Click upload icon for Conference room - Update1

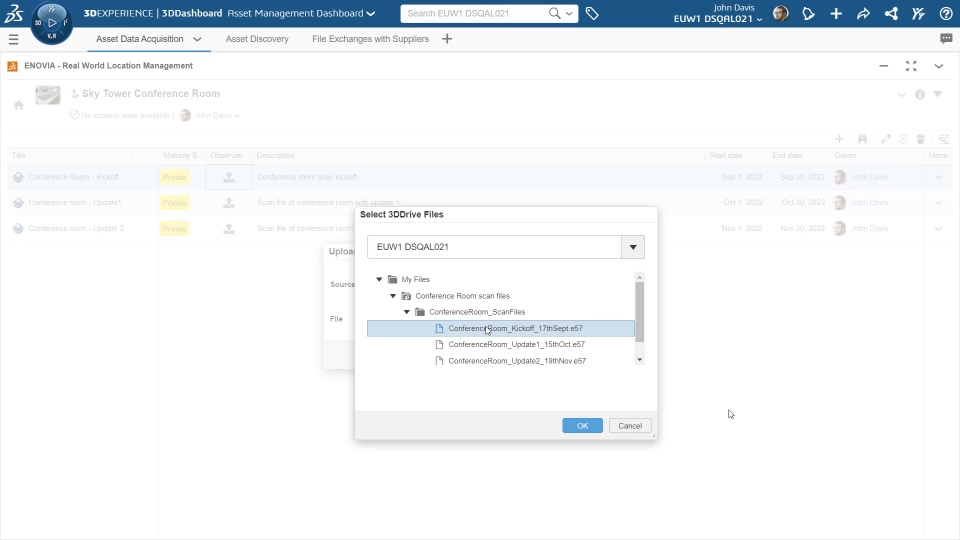(229, 203)
